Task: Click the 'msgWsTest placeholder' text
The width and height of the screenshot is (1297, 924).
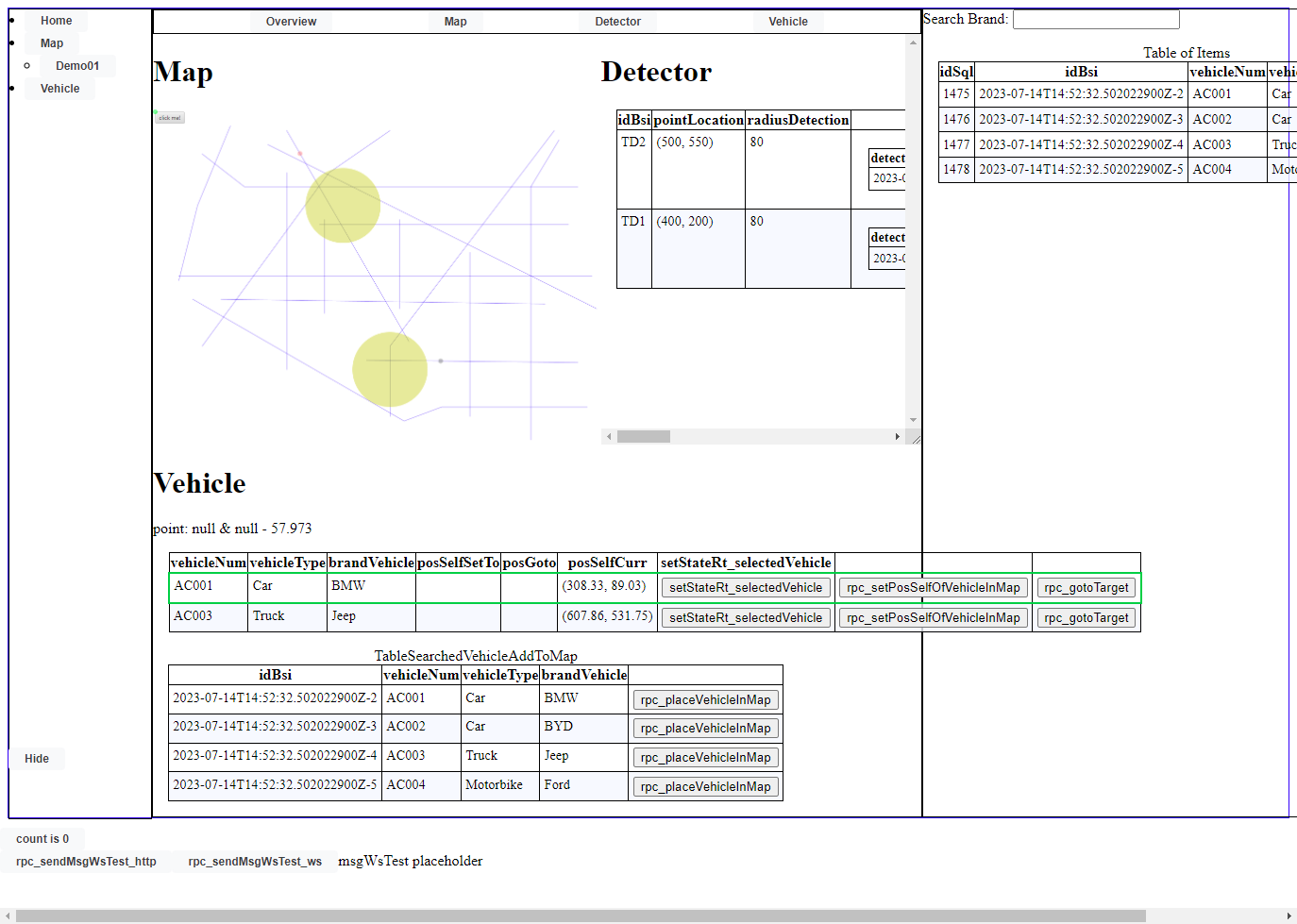Action: [410, 861]
